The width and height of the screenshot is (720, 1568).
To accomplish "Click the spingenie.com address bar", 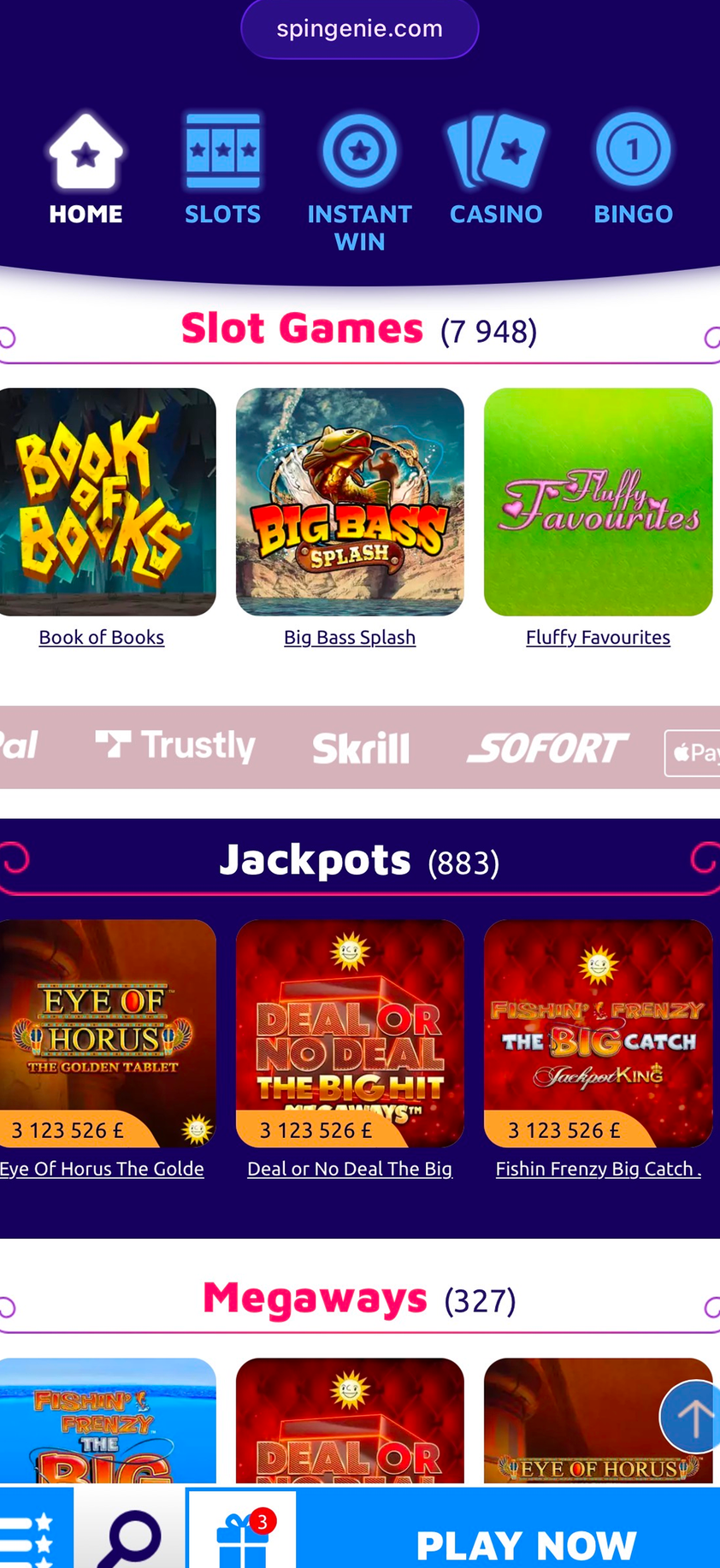I will (x=360, y=29).
